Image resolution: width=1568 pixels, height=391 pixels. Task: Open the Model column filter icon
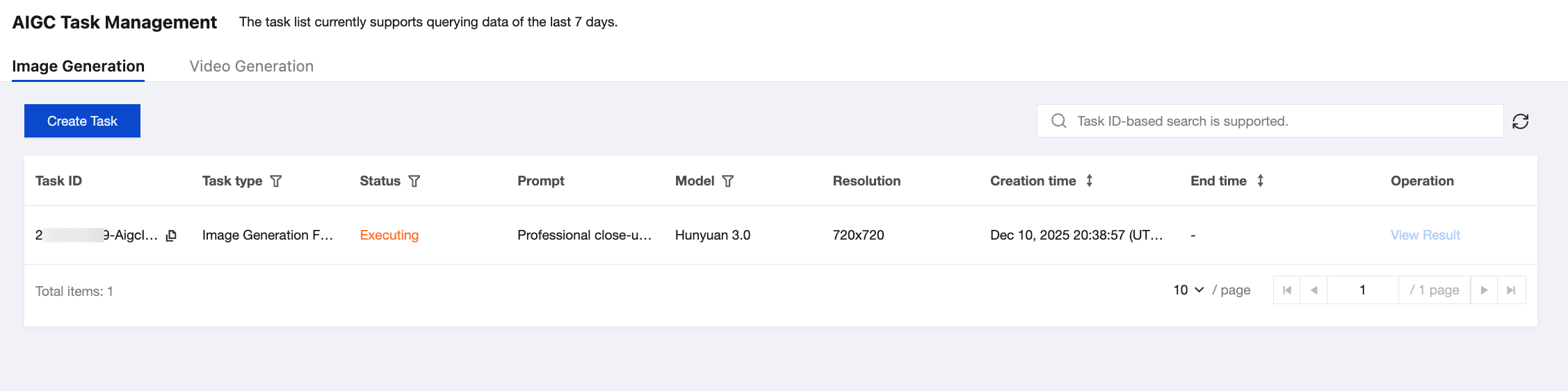click(728, 181)
